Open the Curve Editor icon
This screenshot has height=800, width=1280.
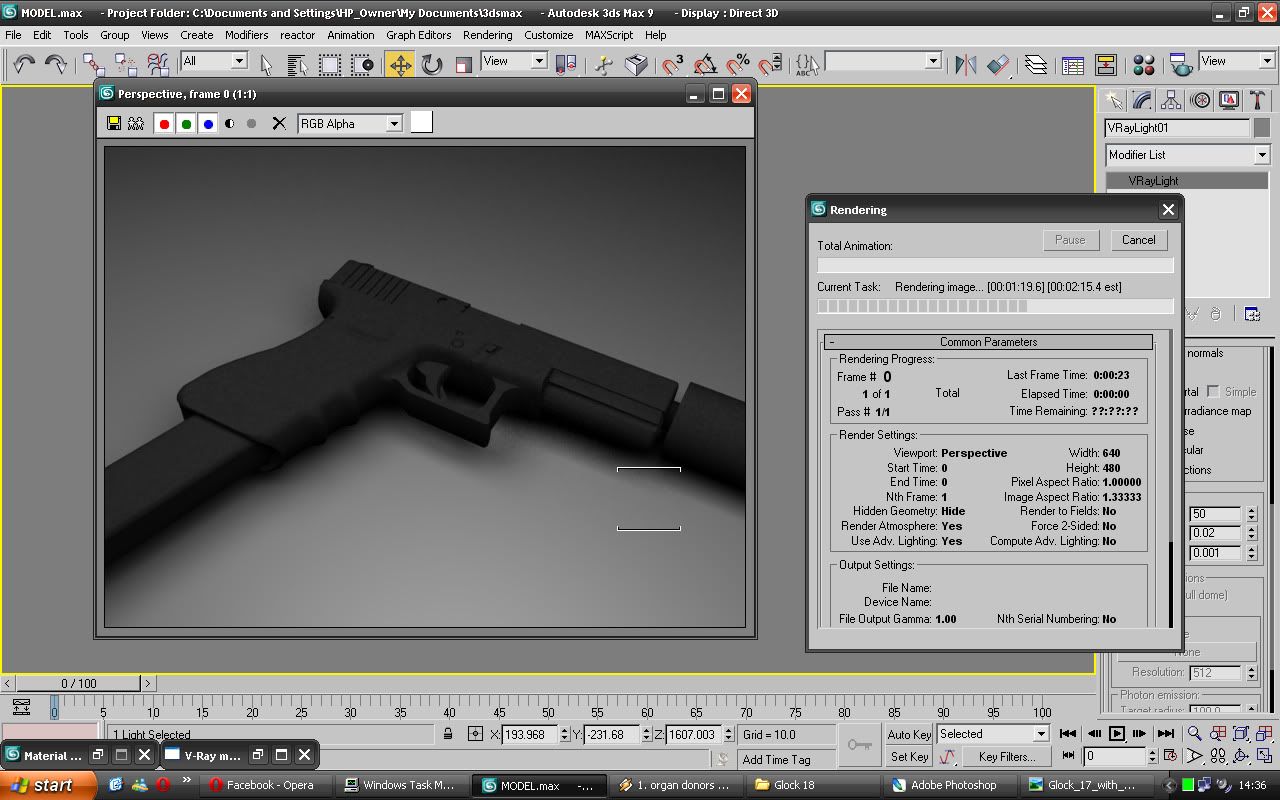pyautogui.click(x=1073, y=64)
